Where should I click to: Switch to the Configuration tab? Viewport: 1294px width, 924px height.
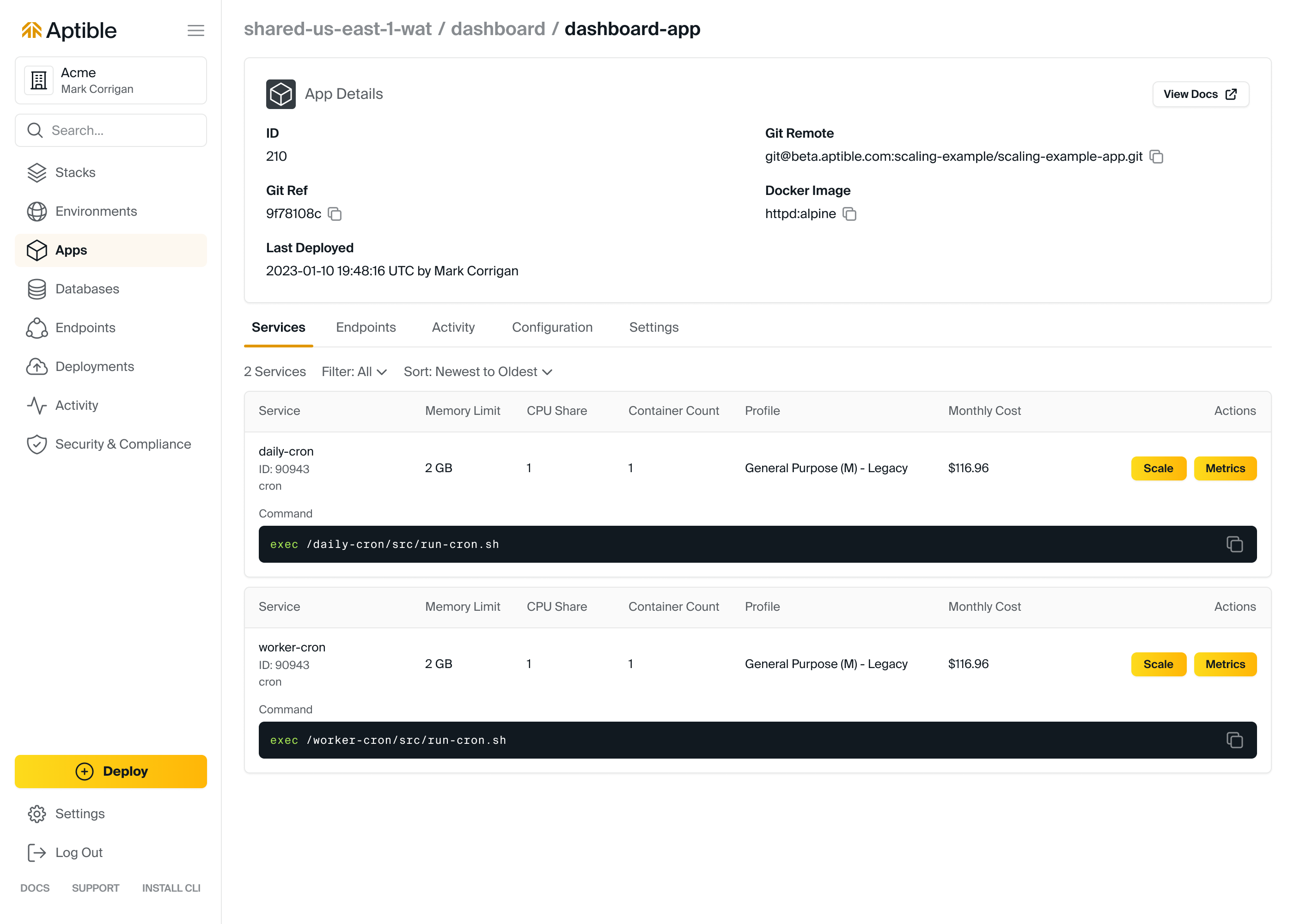(x=551, y=327)
